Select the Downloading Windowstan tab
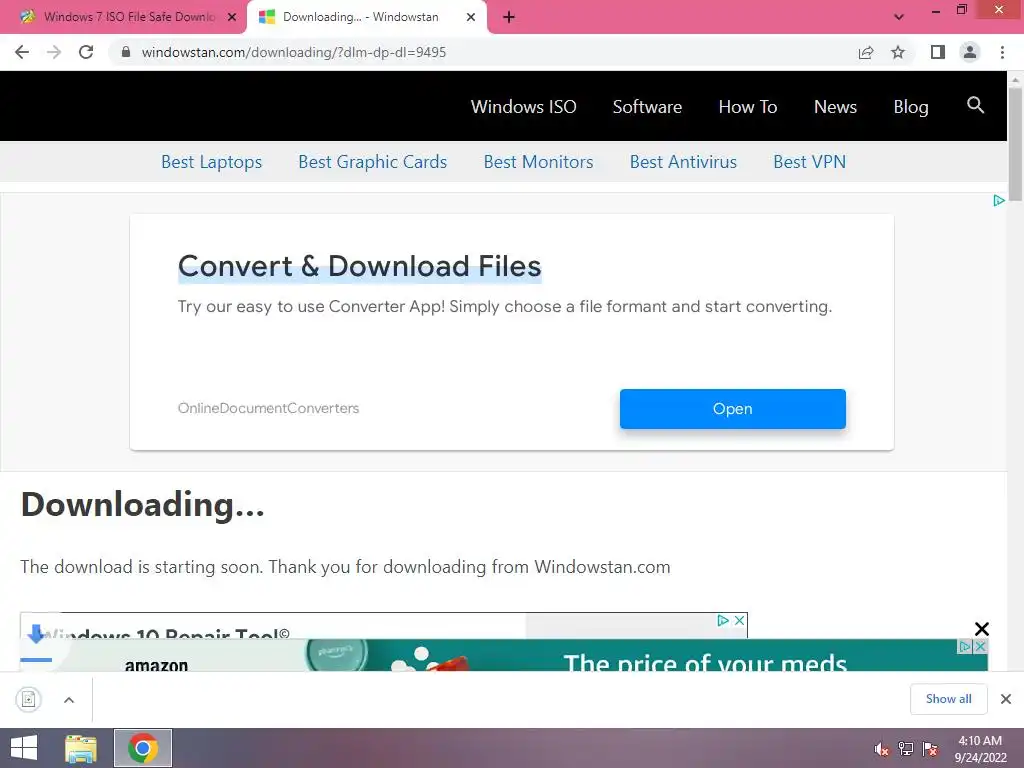Image resolution: width=1024 pixels, height=768 pixels. (360, 17)
